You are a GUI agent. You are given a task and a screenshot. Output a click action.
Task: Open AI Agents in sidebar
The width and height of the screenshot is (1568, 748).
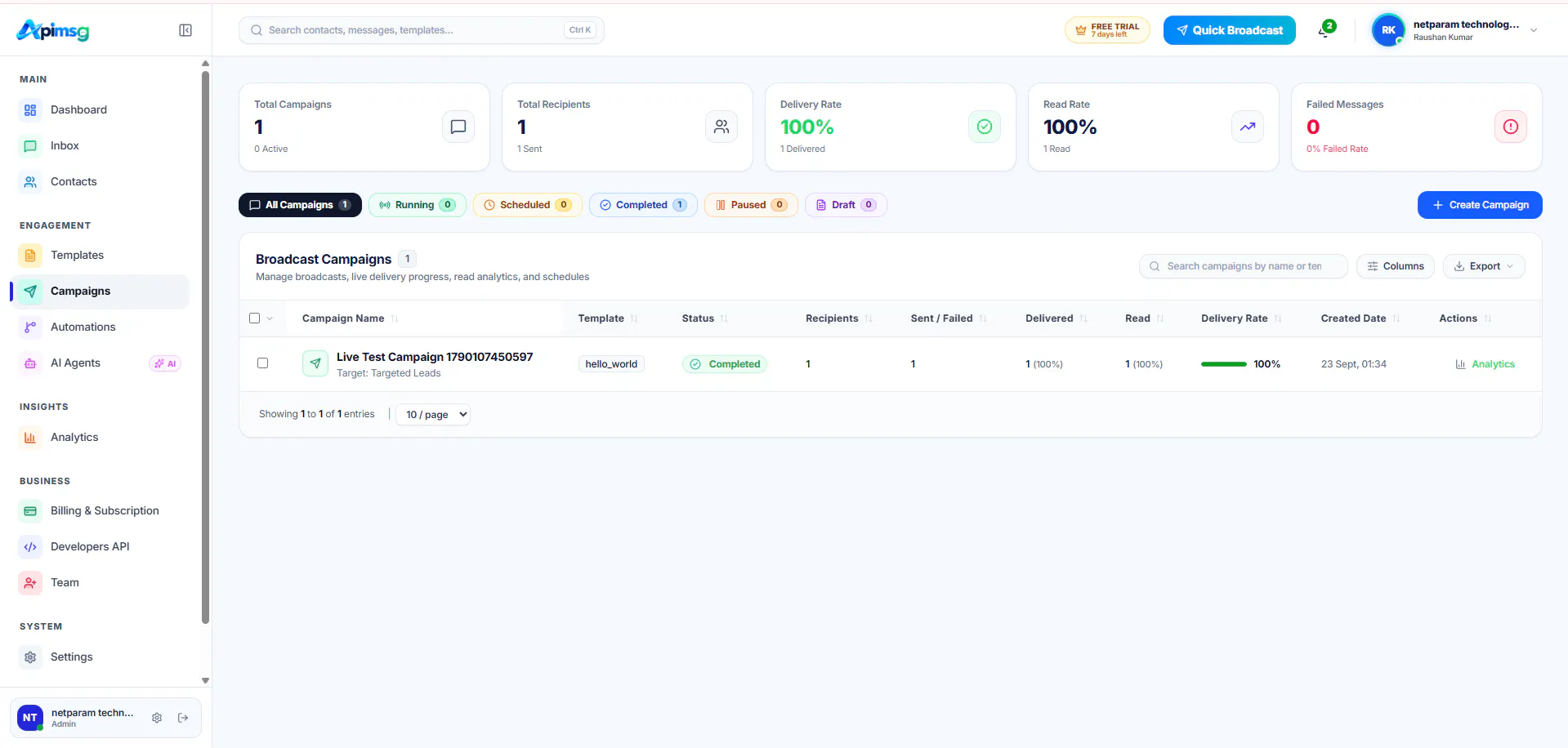click(100, 363)
